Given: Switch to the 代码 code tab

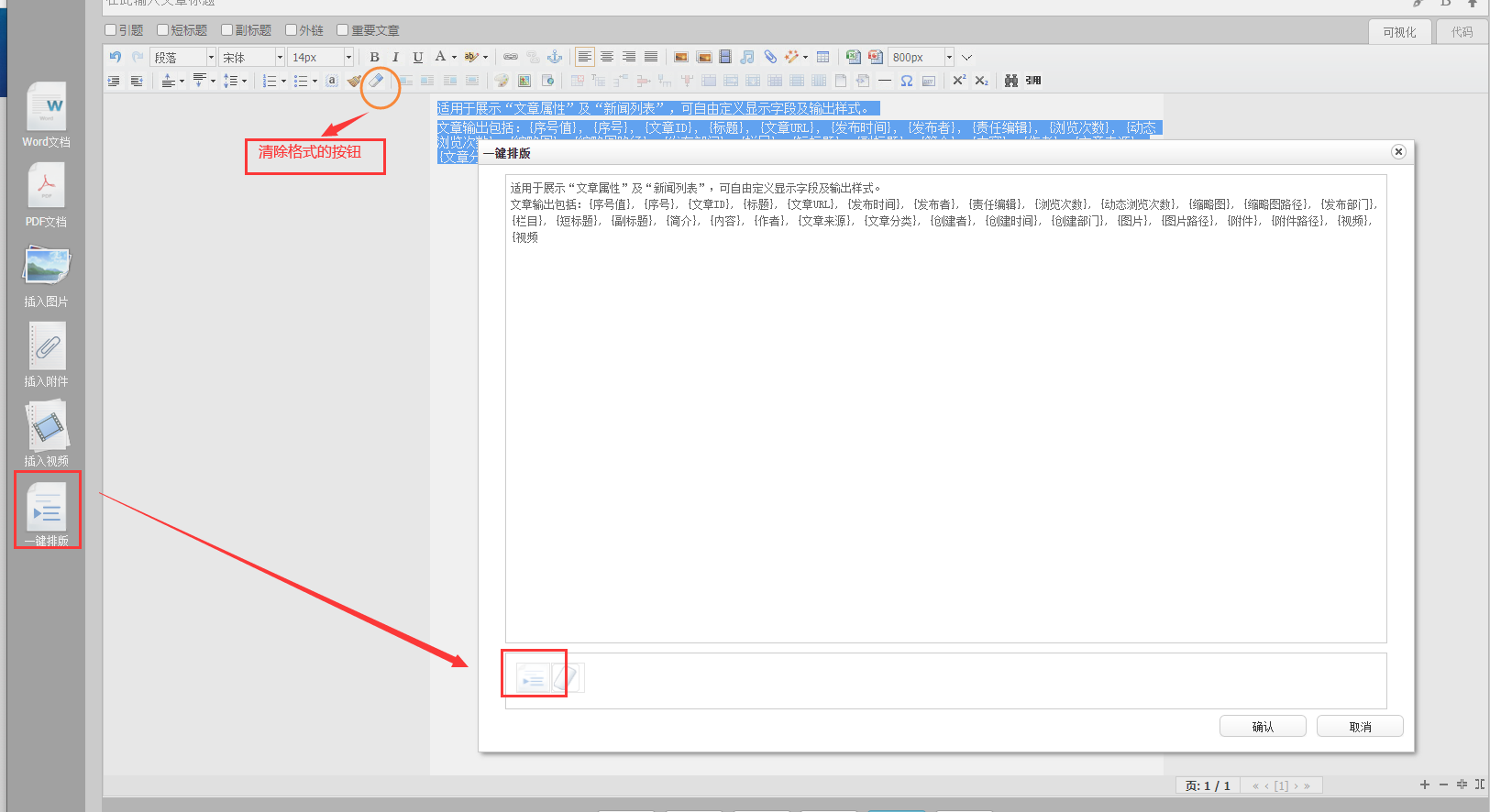Looking at the screenshot, I should [x=1462, y=32].
